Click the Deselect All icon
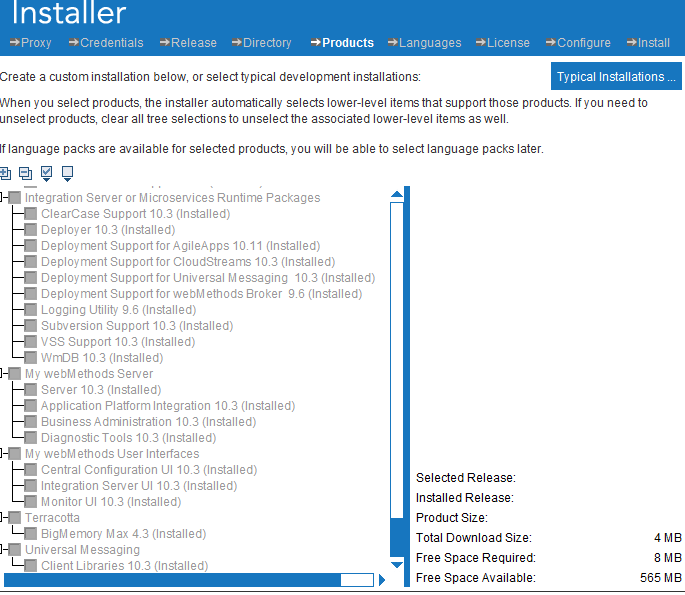The image size is (685, 595). pos(67,173)
